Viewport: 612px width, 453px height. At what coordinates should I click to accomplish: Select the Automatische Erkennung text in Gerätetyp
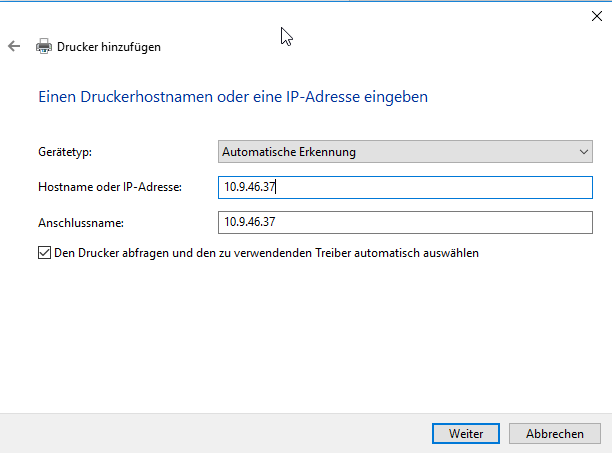tap(289, 152)
